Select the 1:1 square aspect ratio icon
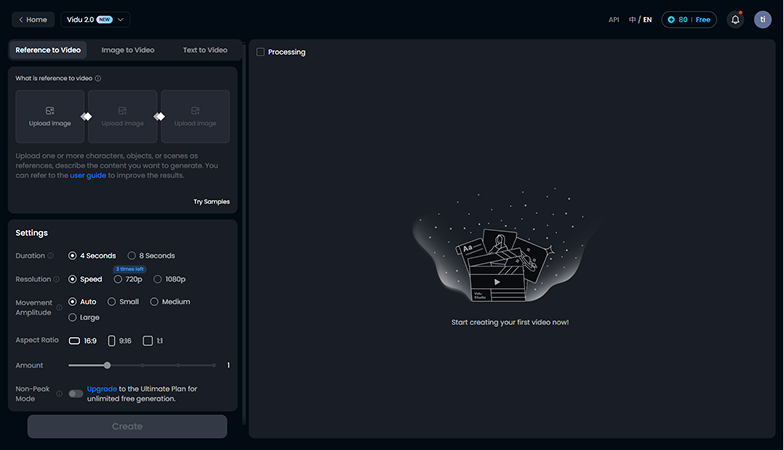This screenshot has height=450, width=784. point(148,341)
